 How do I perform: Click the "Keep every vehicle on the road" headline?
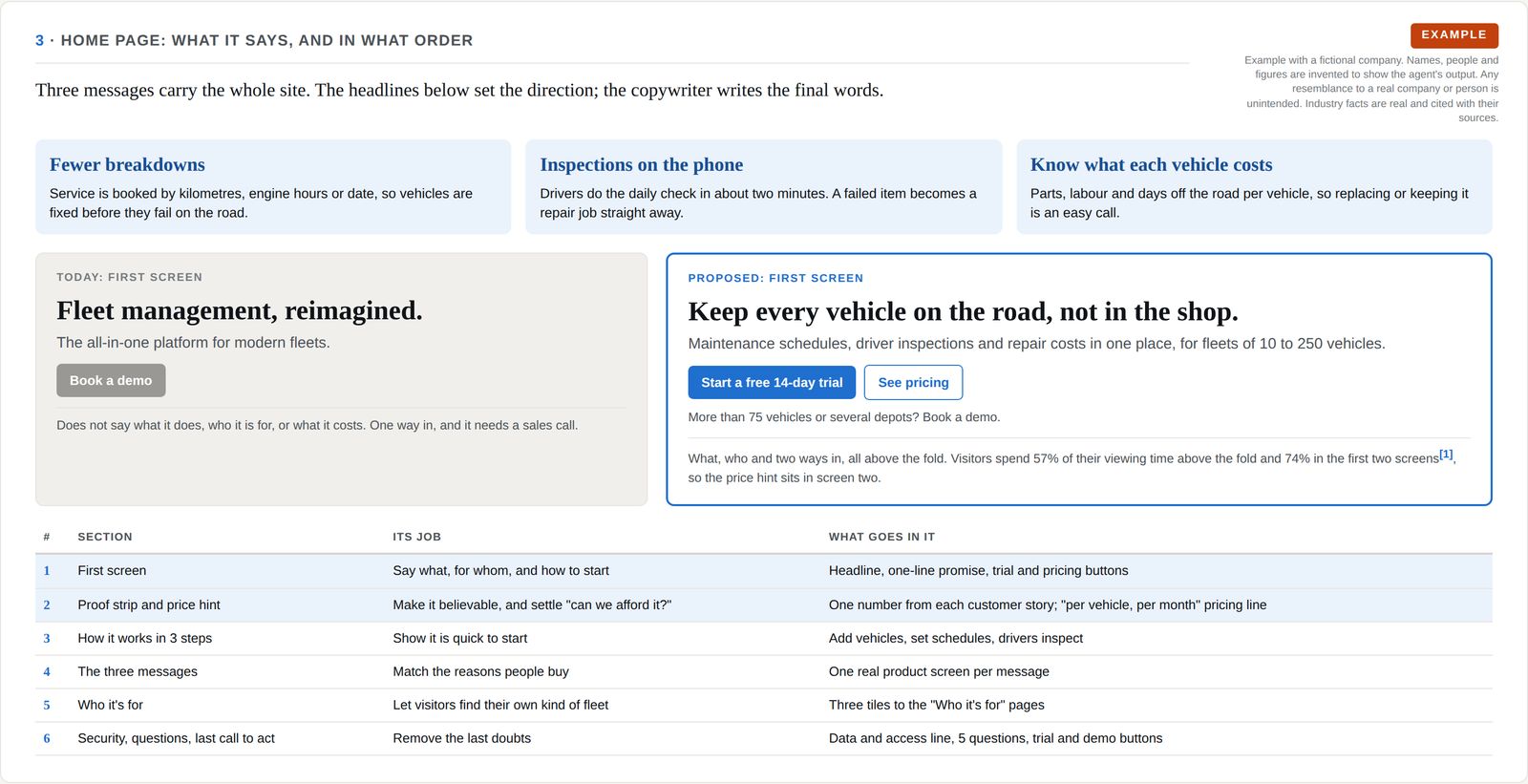[x=963, y=311]
